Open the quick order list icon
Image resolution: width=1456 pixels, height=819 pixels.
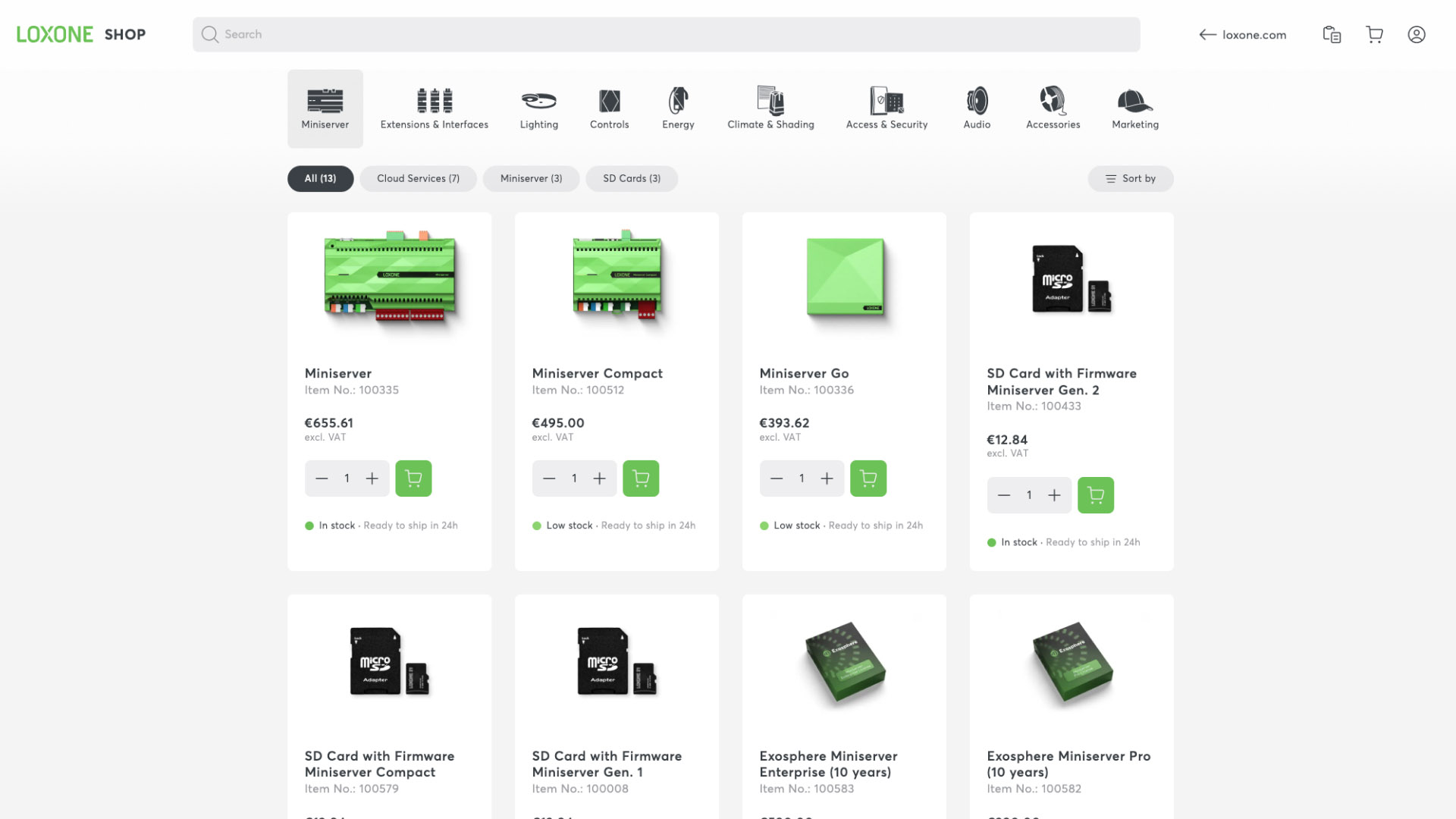point(1332,35)
